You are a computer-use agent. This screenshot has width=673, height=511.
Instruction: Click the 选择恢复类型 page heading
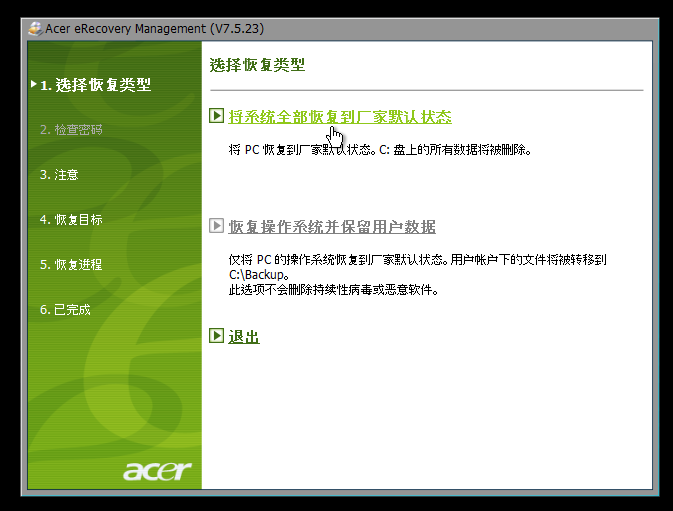[257, 65]
